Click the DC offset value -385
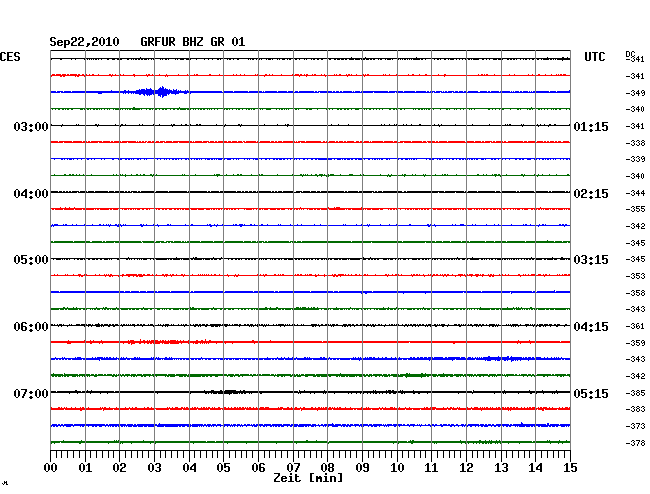Screen dimensions: 650x494 point(635,393)
